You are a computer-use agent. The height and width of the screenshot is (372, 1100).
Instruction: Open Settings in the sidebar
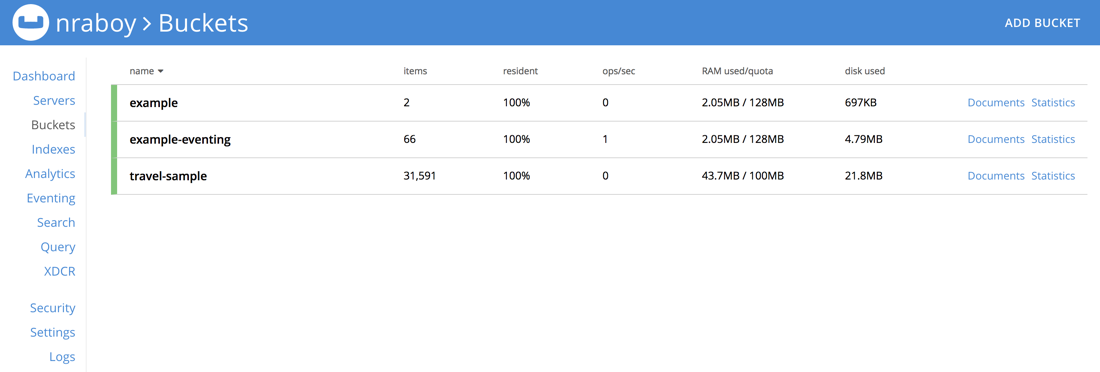(x=53, y=333)
